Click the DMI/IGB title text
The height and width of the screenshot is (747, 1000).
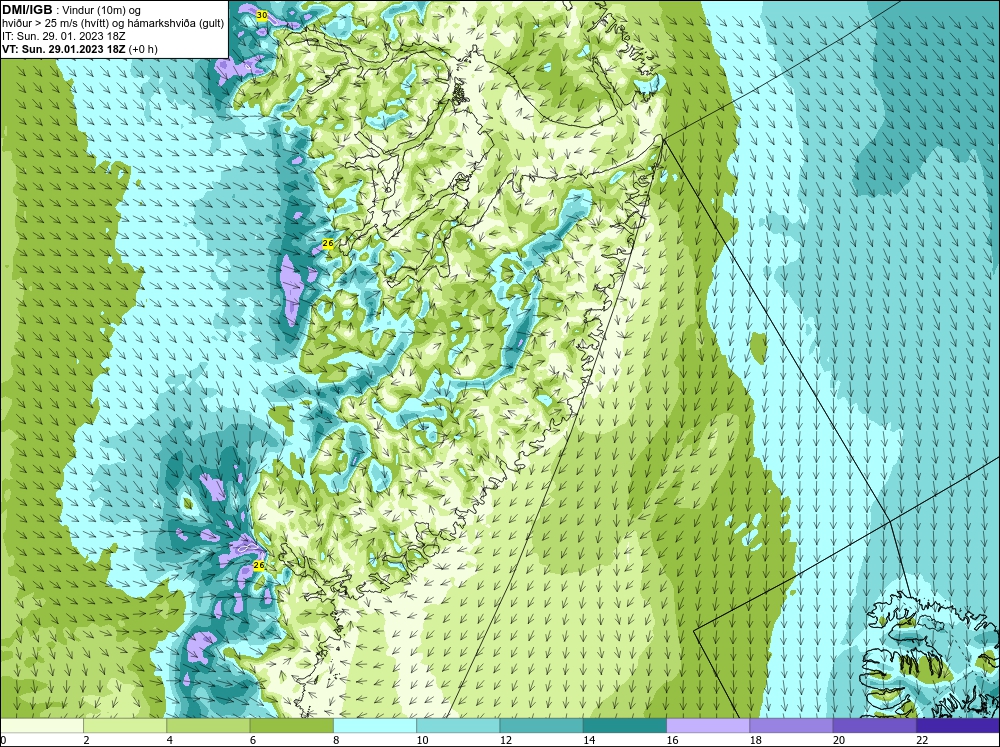(29, 10)
